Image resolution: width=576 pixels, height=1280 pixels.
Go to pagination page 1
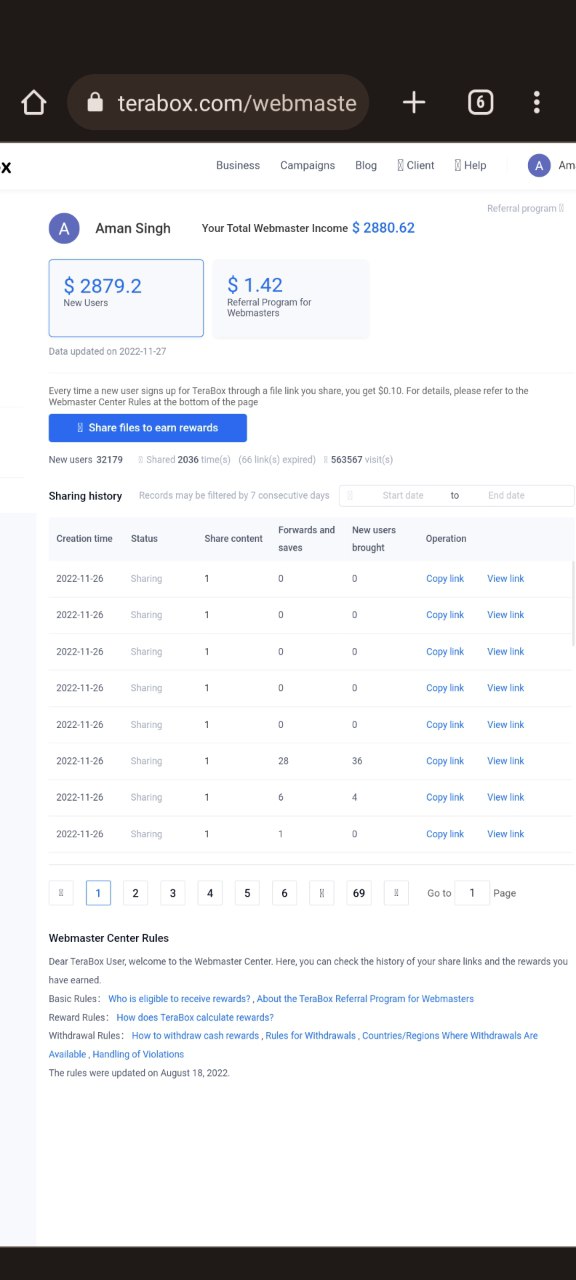pyautogui.click(x=98, y=893)
